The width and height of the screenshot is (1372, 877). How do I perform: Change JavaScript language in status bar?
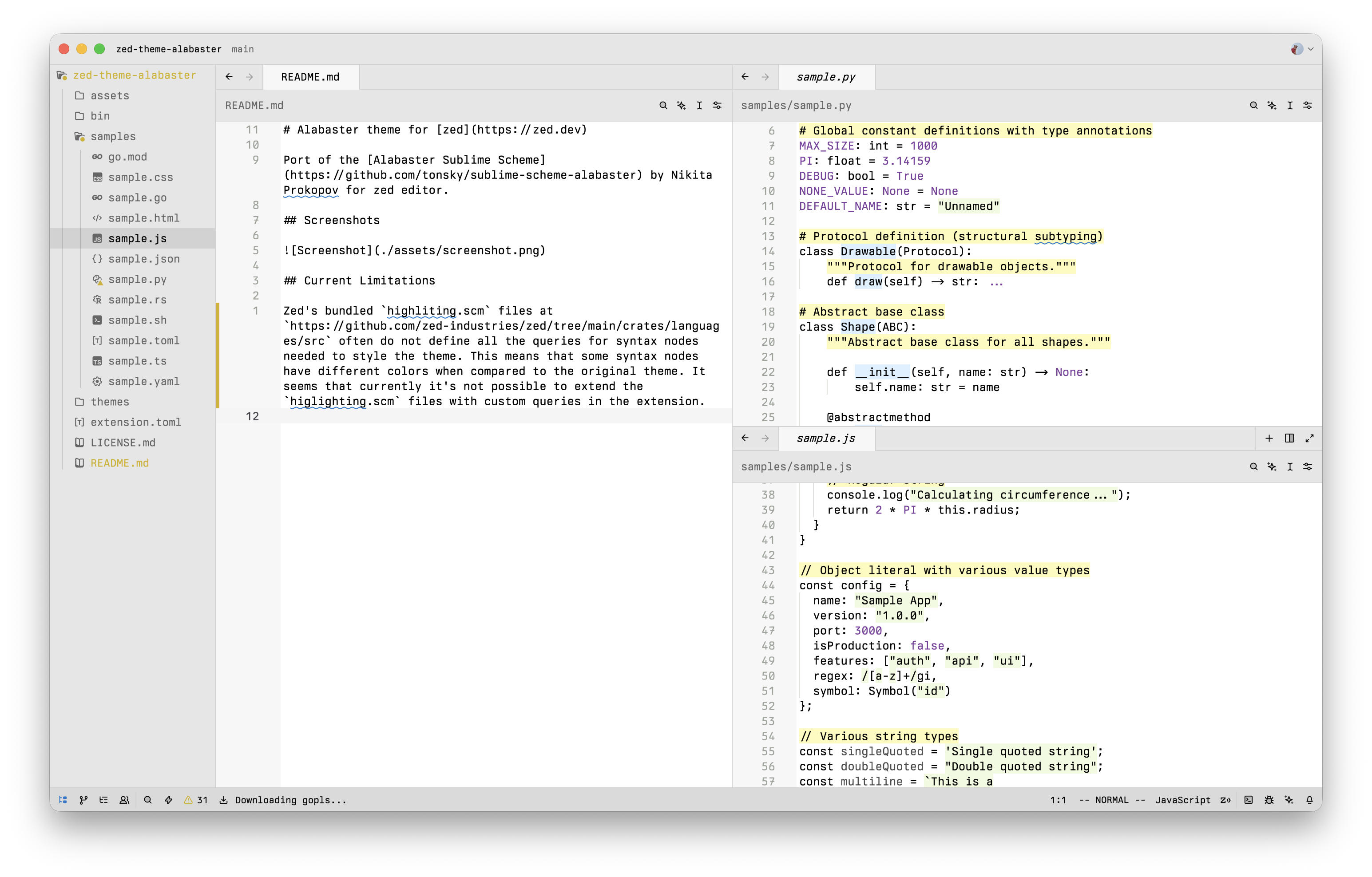[x=1182, y=799]
